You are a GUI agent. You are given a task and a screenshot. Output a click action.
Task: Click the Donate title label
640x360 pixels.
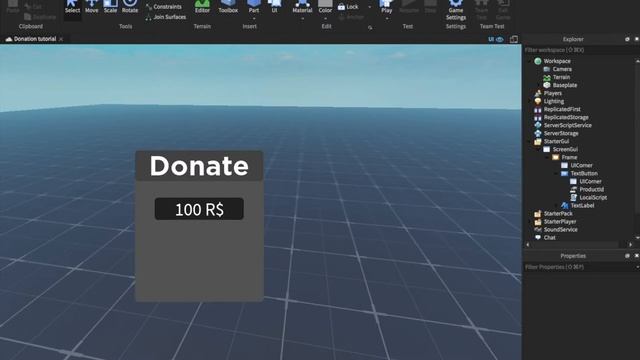pos(199,166)
